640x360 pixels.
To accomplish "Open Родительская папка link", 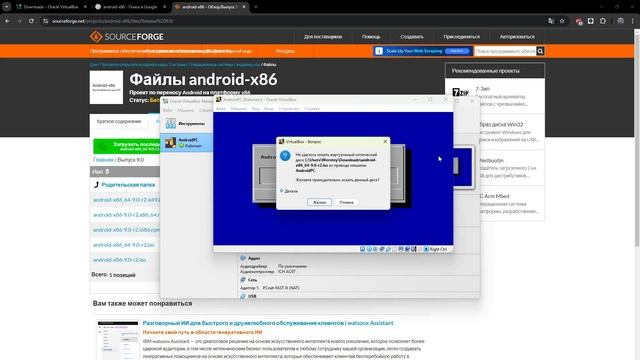I will (x=128, y=184).
